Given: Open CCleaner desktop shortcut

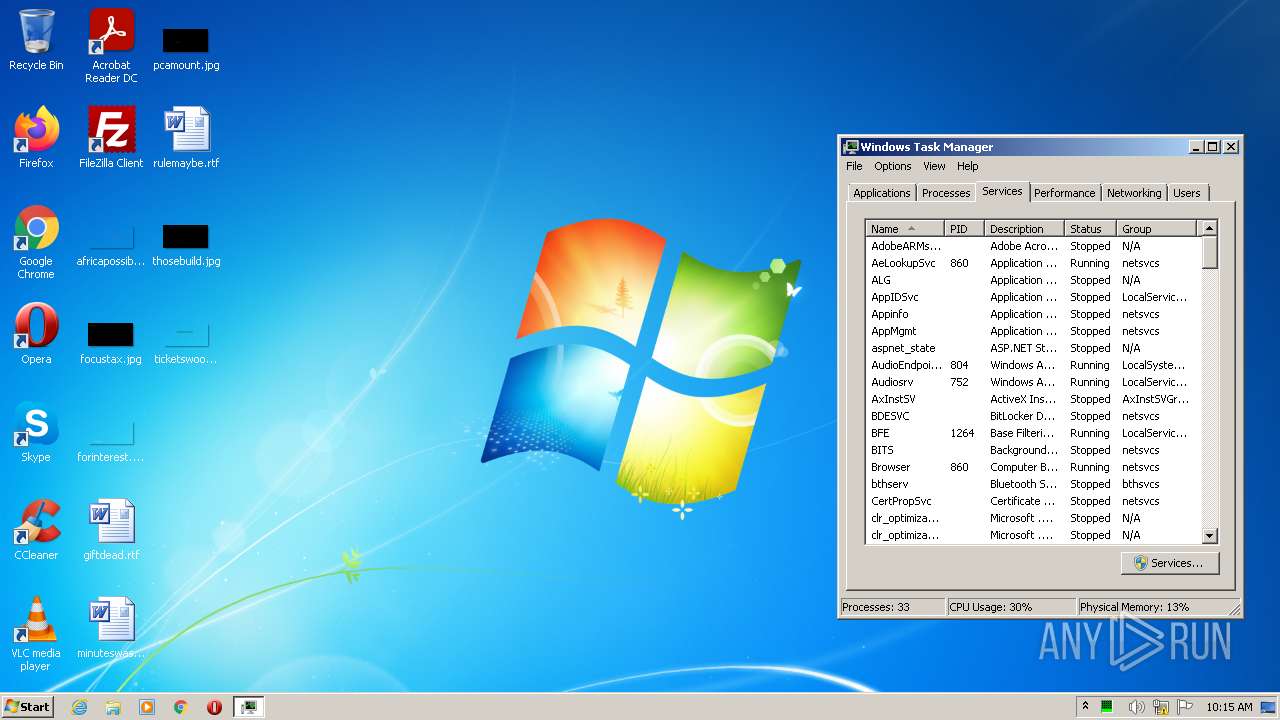Looking at the screenshot, I should point(36,530).
